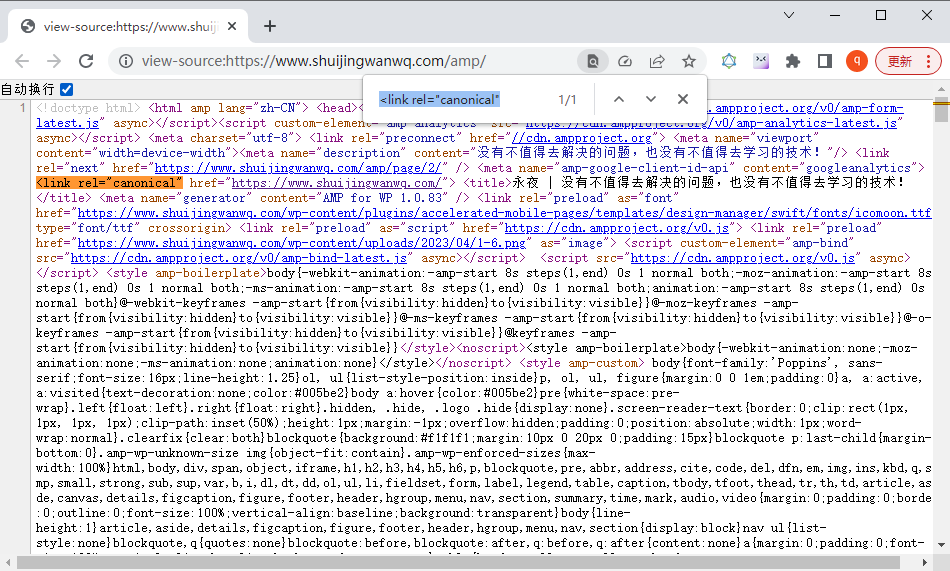Click the line number 1
The height and width of the screenshot is (571, 950).
point(22,108)
